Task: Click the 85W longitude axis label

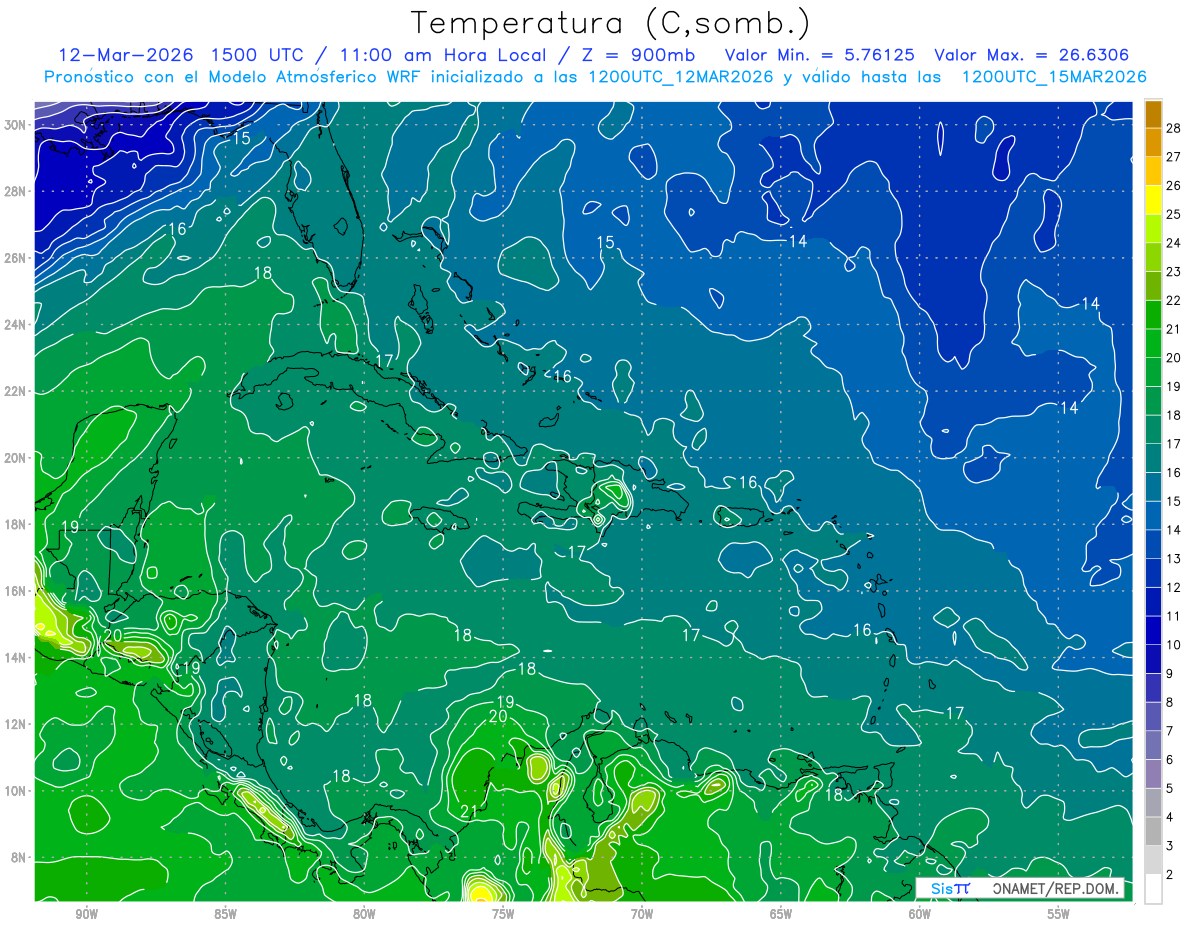Action: pos(225,914)
